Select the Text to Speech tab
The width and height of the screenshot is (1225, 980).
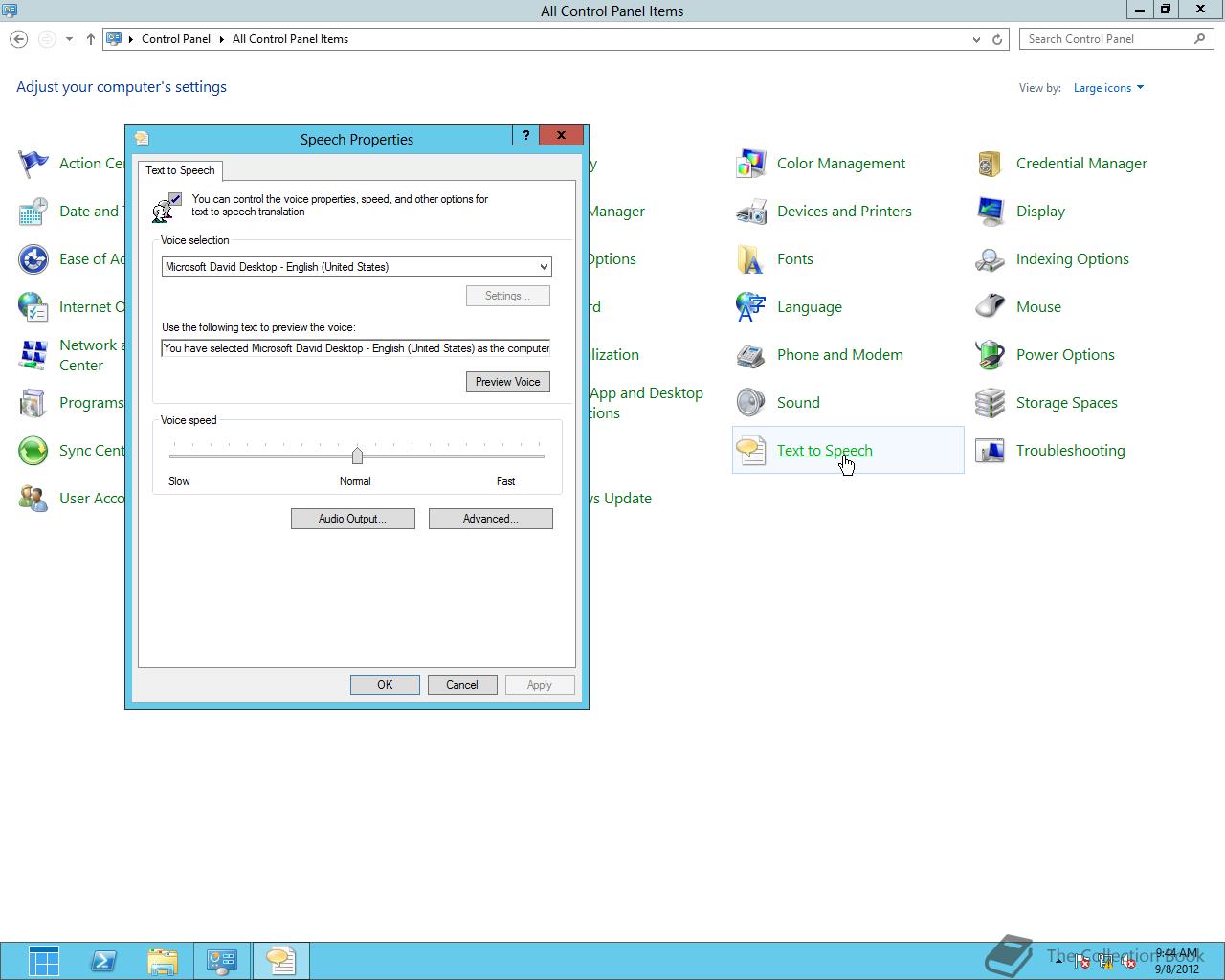[x=180, y=170]
